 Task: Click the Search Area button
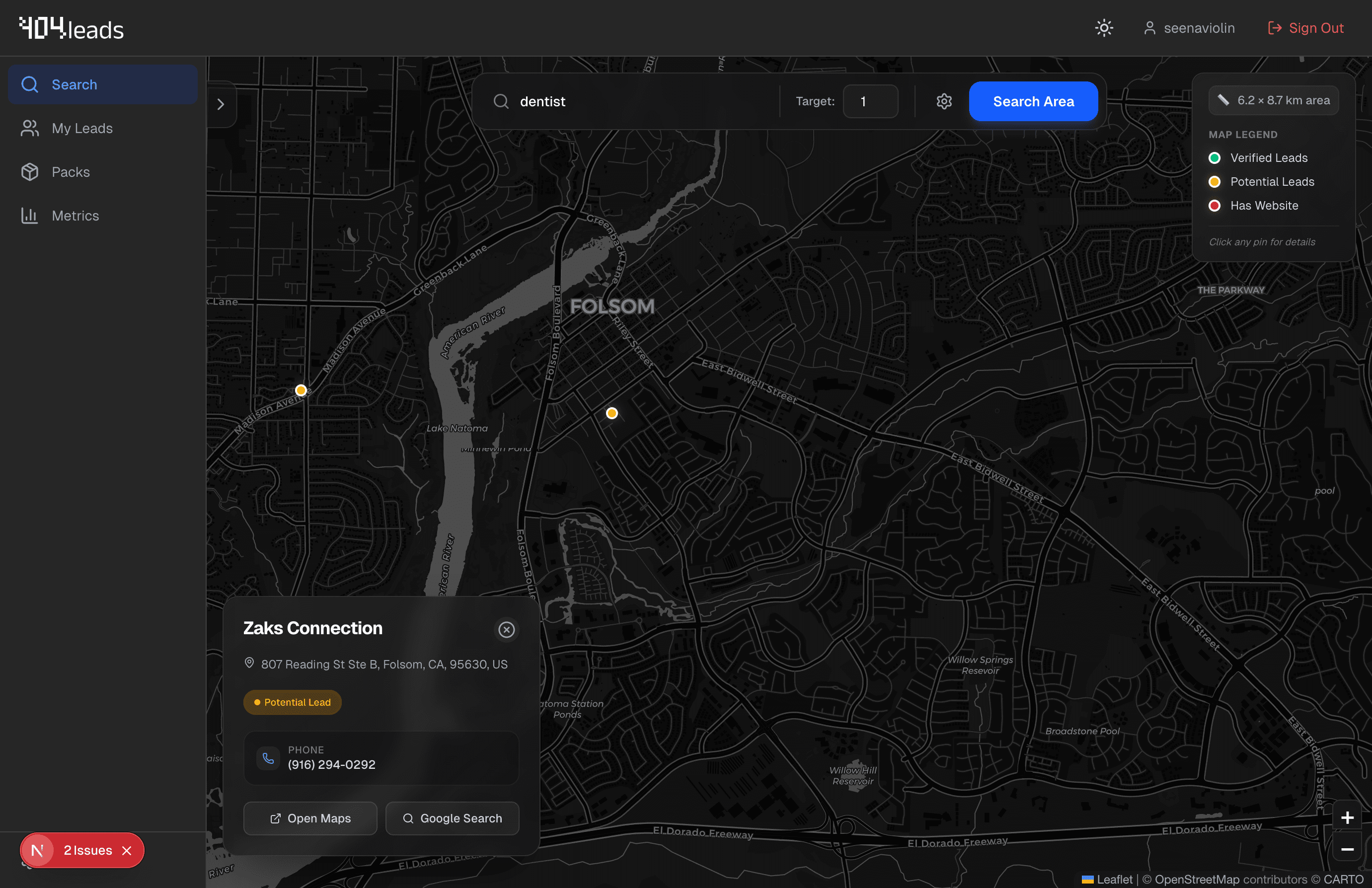1033,101
